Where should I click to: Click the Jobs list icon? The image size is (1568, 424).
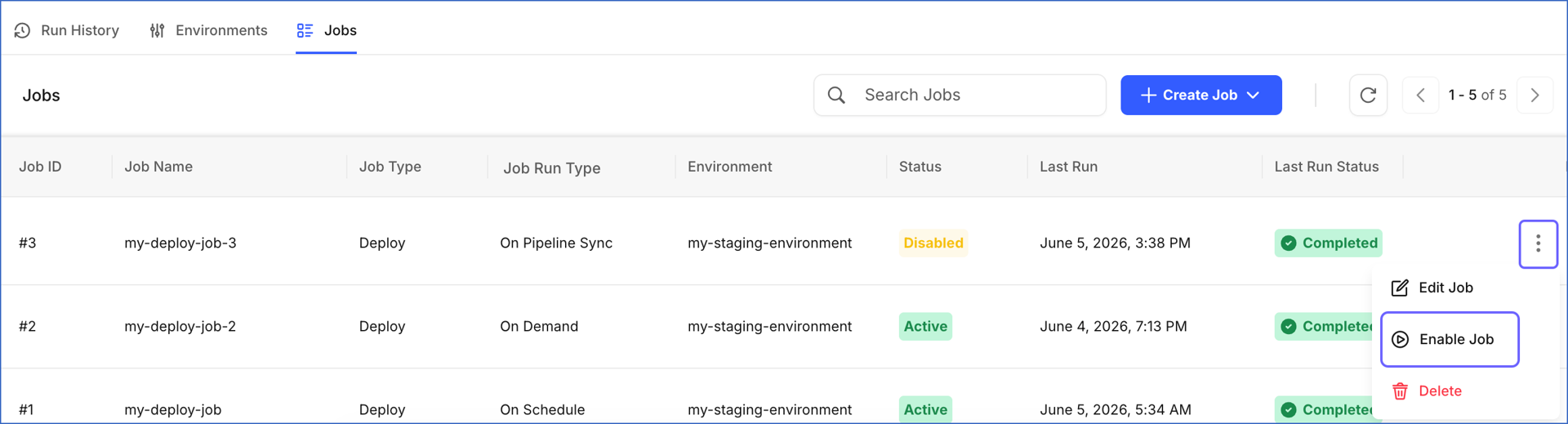pos(305,30)
